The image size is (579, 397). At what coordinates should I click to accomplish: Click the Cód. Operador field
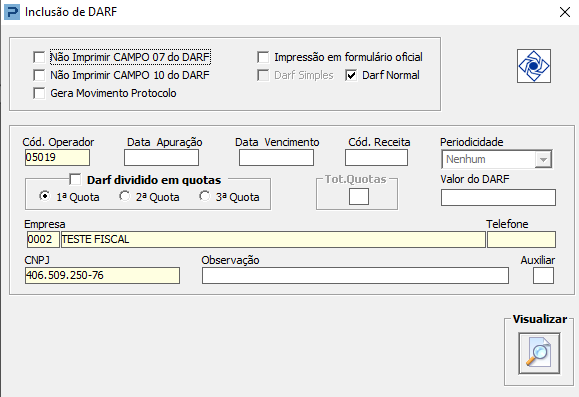tap(57, 158)
